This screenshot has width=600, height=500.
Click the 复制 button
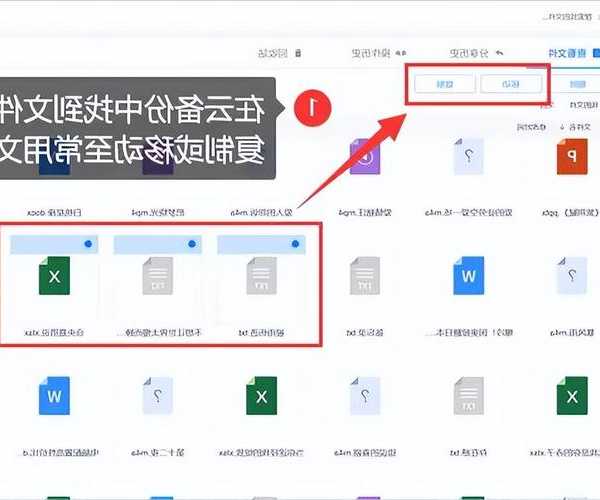pyautogui.click(x=445, y=84)
